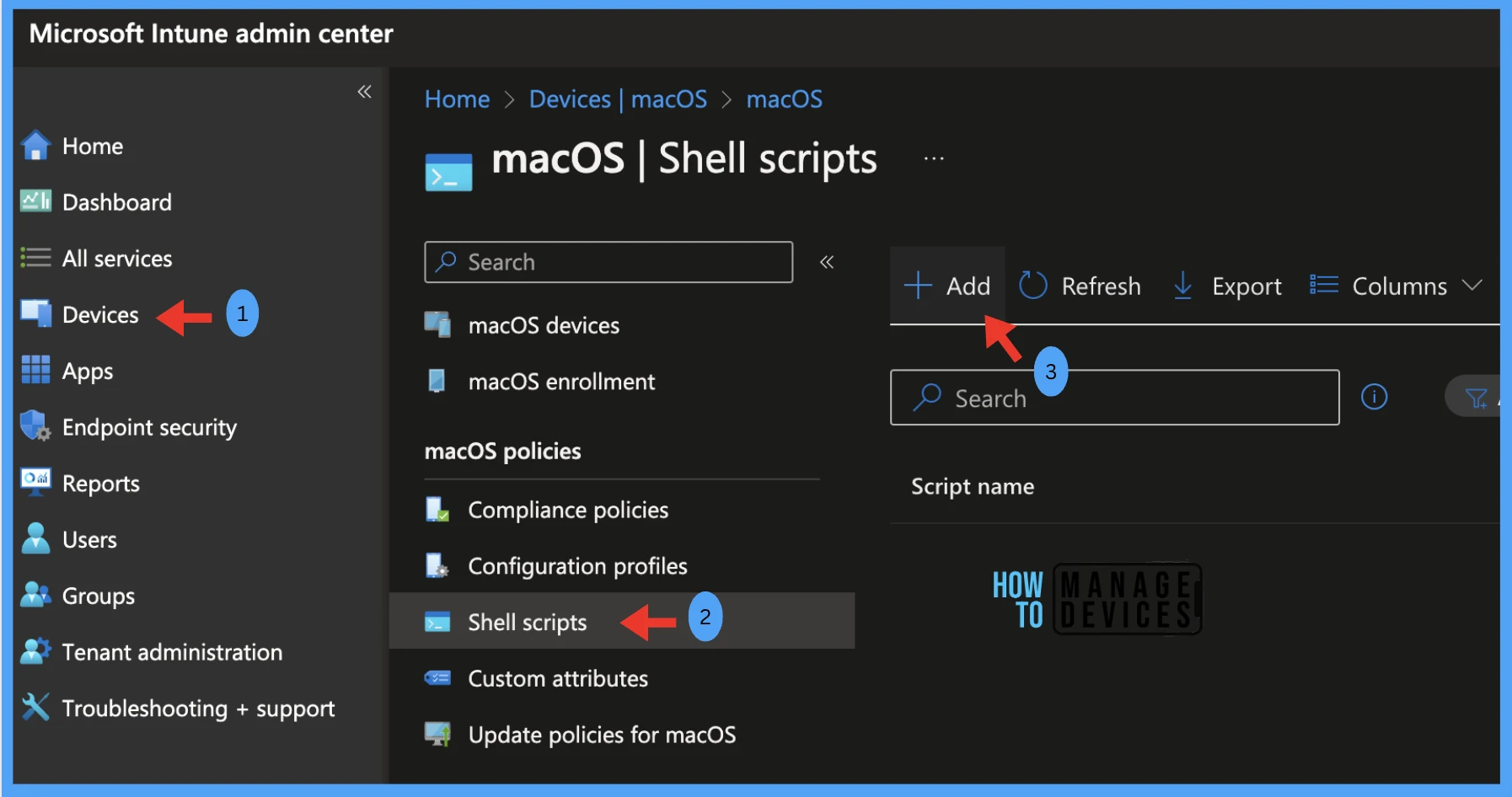Click the Export button label
The image size is (1512, 797).
[x=1247, y=286]
